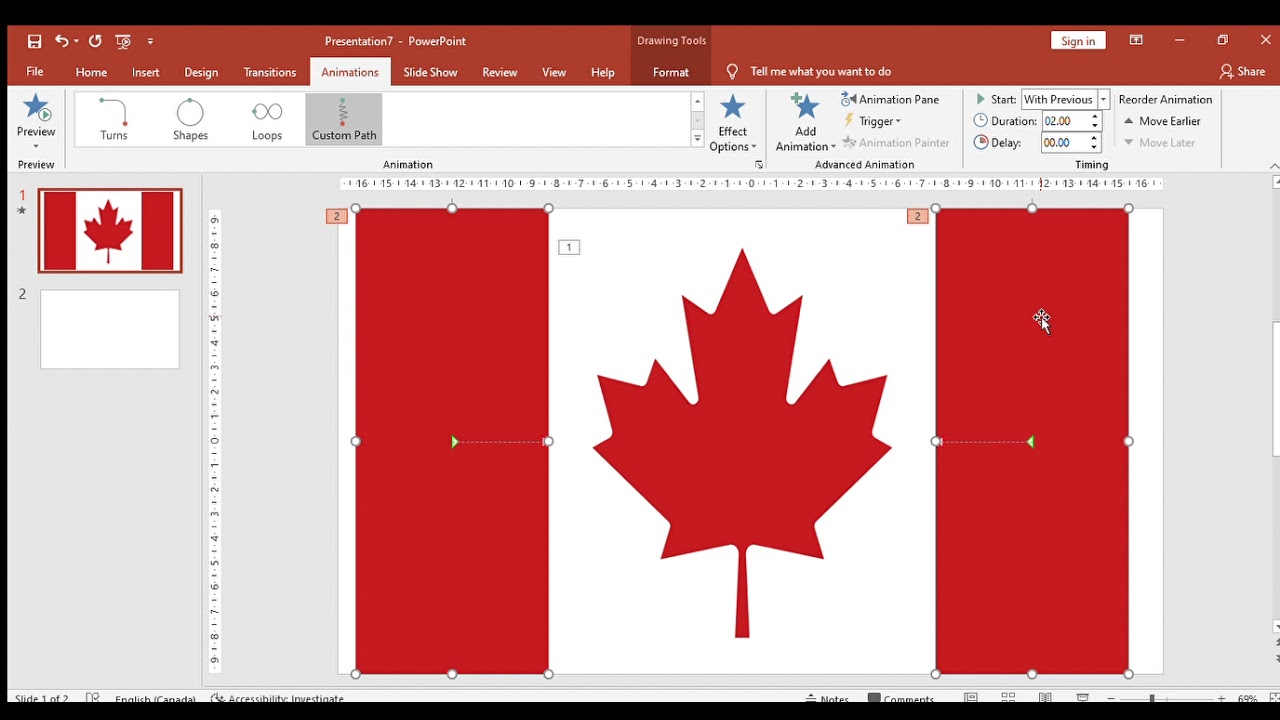Expand the animation gallery more arrow

coord(697,139)
